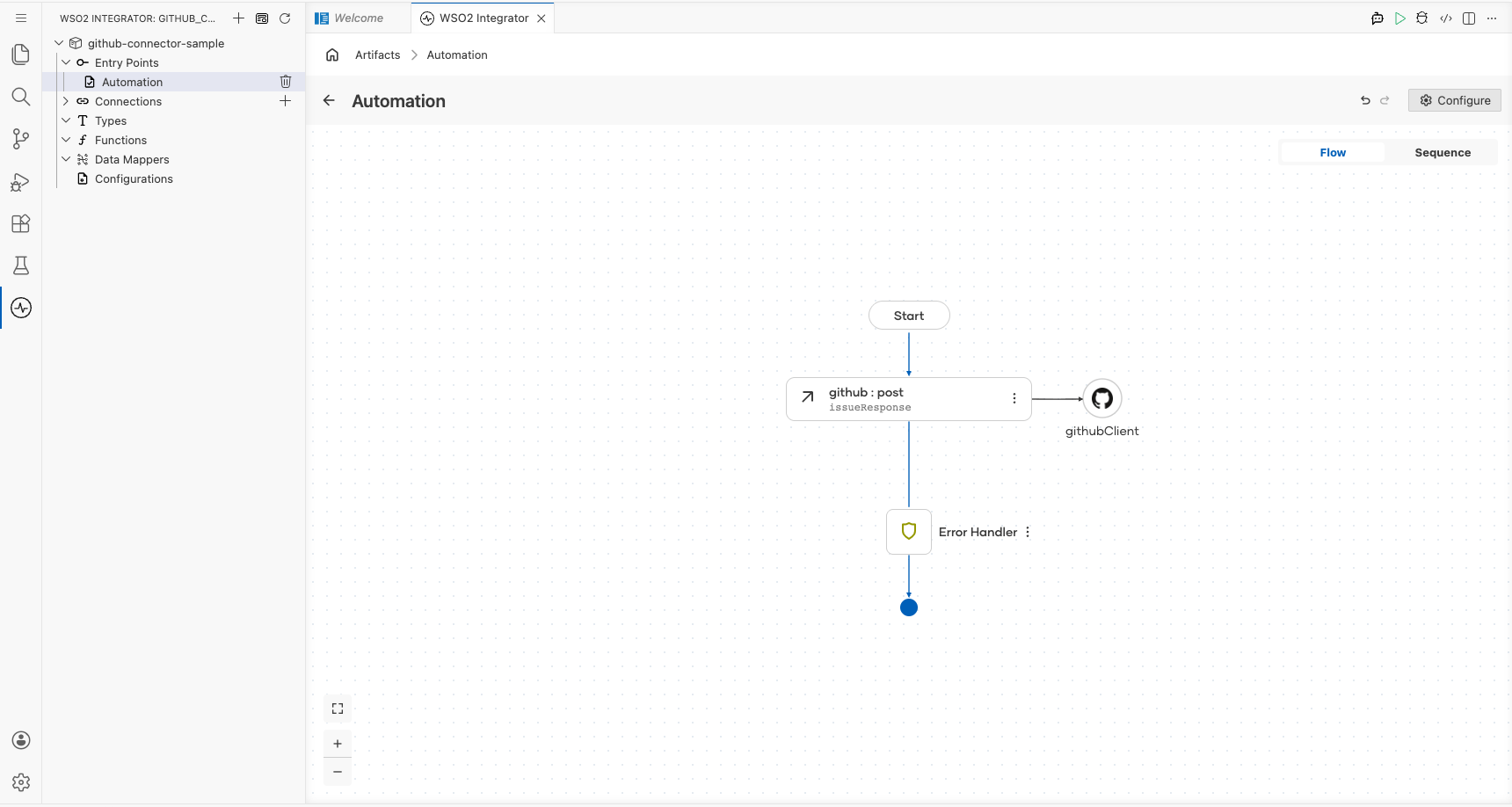Screen dimensions: 1512x807
Task: Click the Automation breadcrumb
Action: point(457,55)
